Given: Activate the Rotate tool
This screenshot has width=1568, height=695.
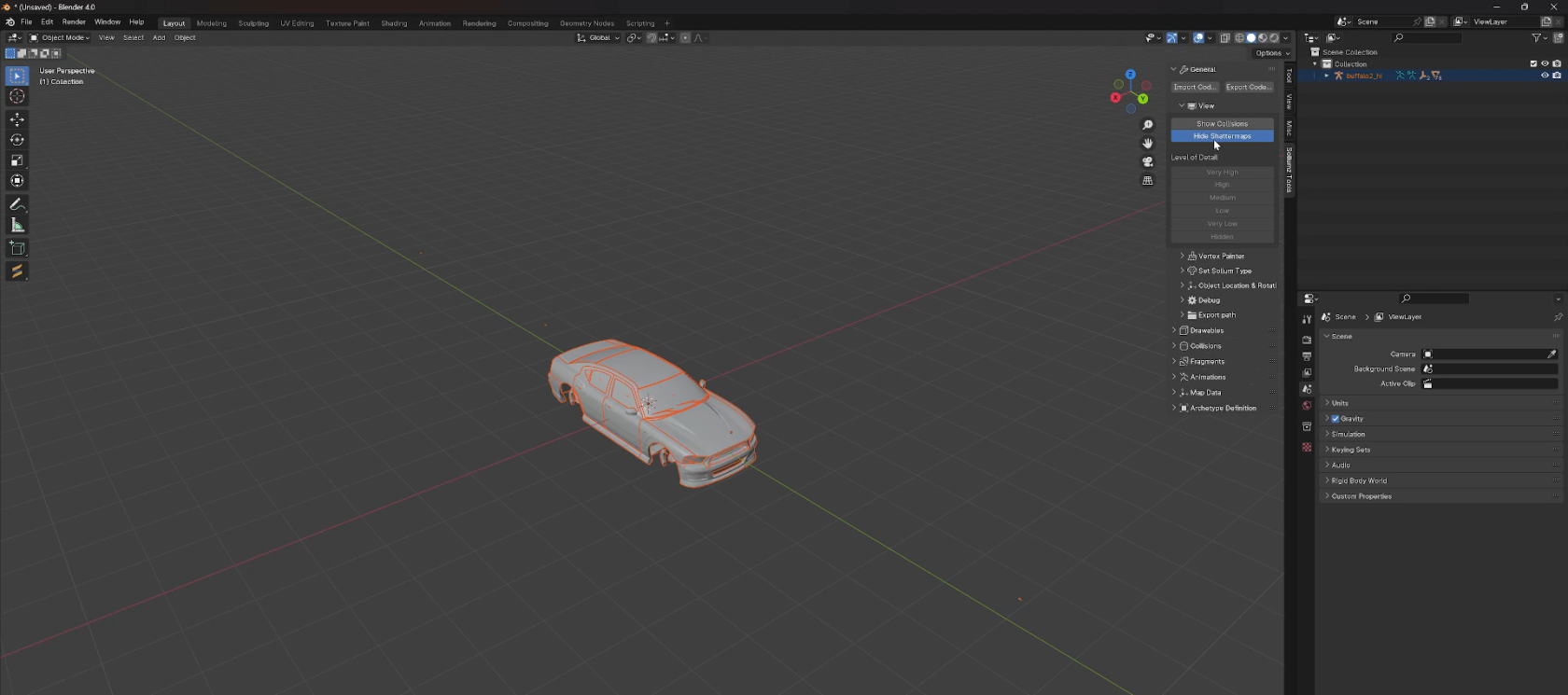Looking at the screenshot, I should pos(17,140).
